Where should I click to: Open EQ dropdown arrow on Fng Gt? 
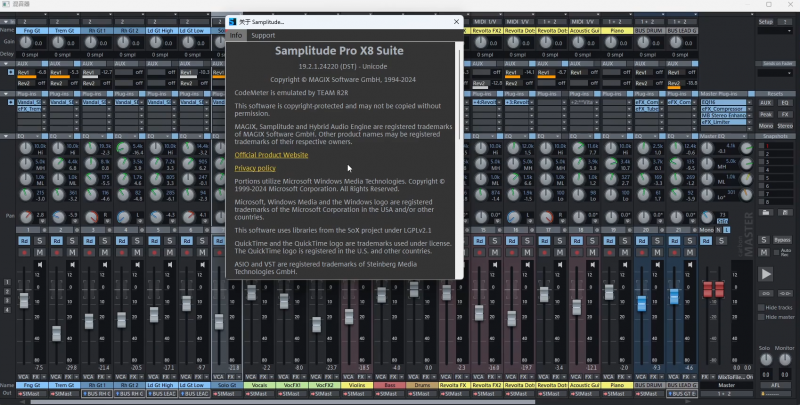pyautogui.click(x=37, y=136)
